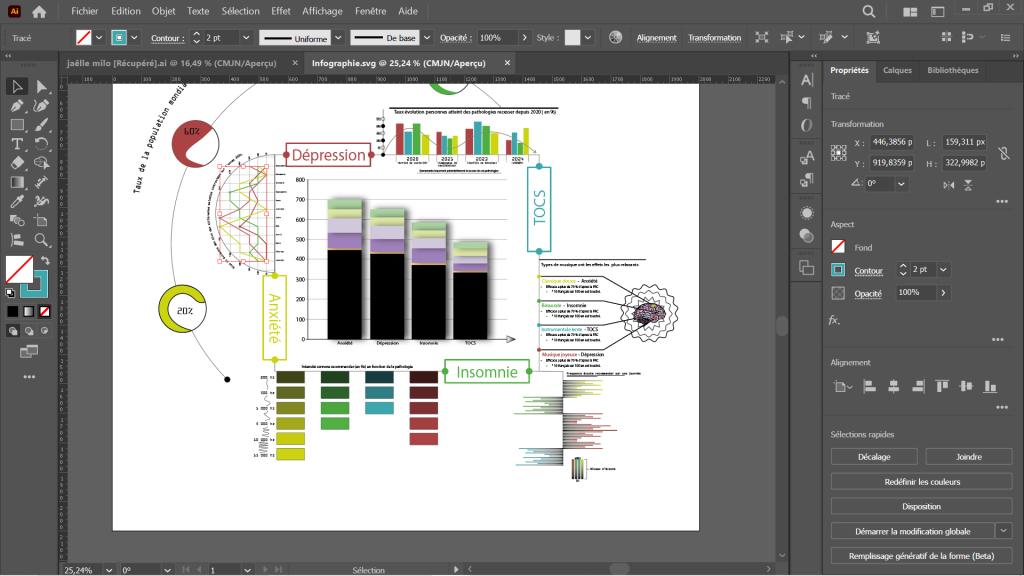The height and width of the screenshot is (576, 1024).
Task: Select the Type tool
Action: point(17,144)
